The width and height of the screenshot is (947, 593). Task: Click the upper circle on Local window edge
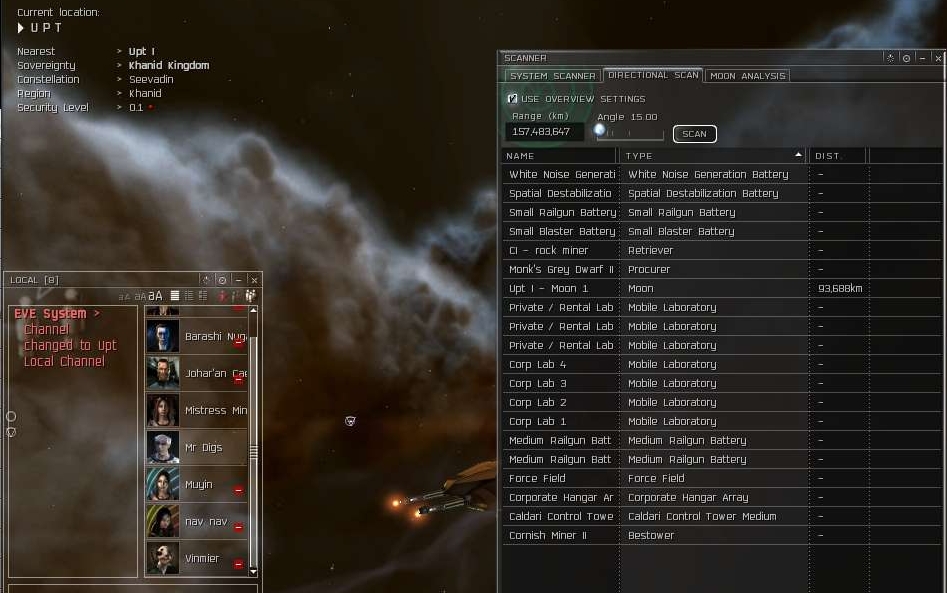(11, 416)
